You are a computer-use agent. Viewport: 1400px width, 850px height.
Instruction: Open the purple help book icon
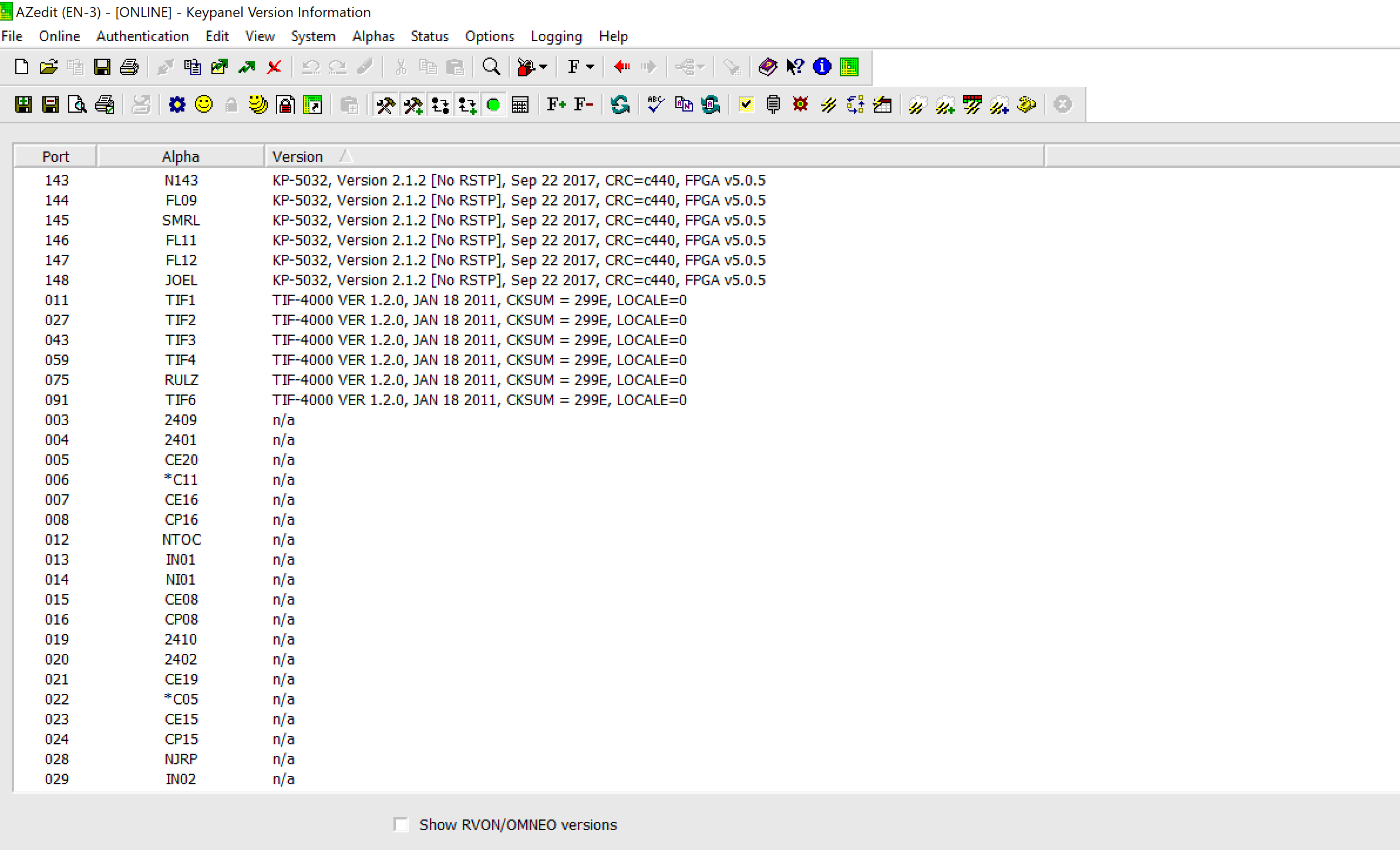[768, 67]
